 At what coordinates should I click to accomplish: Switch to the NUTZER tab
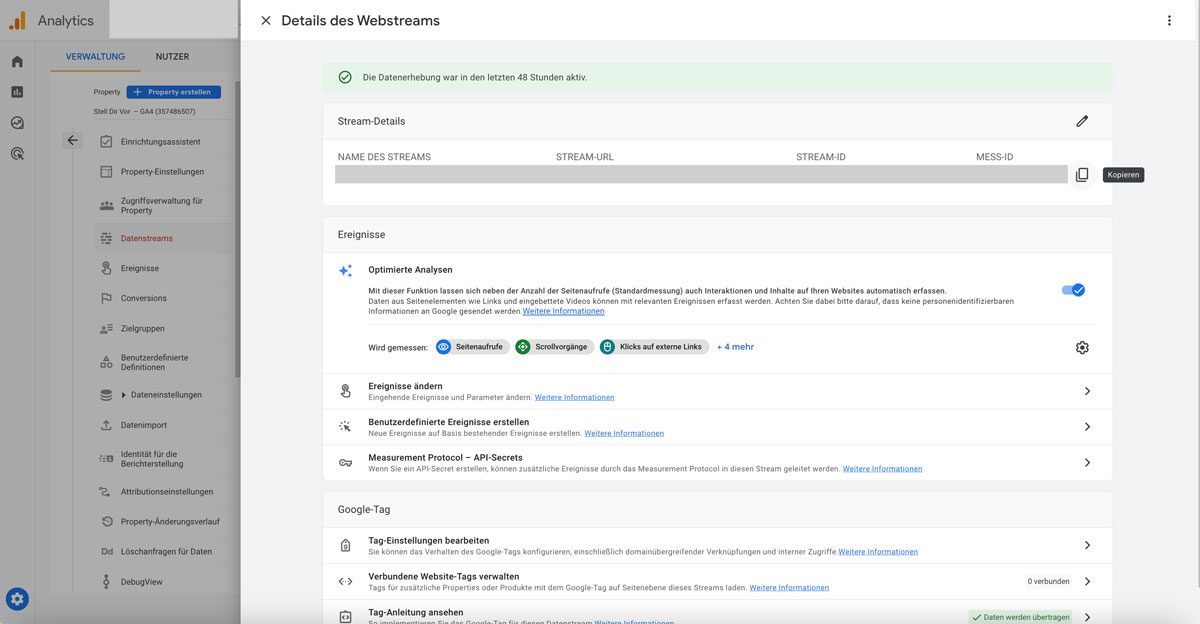coord(172,57)
